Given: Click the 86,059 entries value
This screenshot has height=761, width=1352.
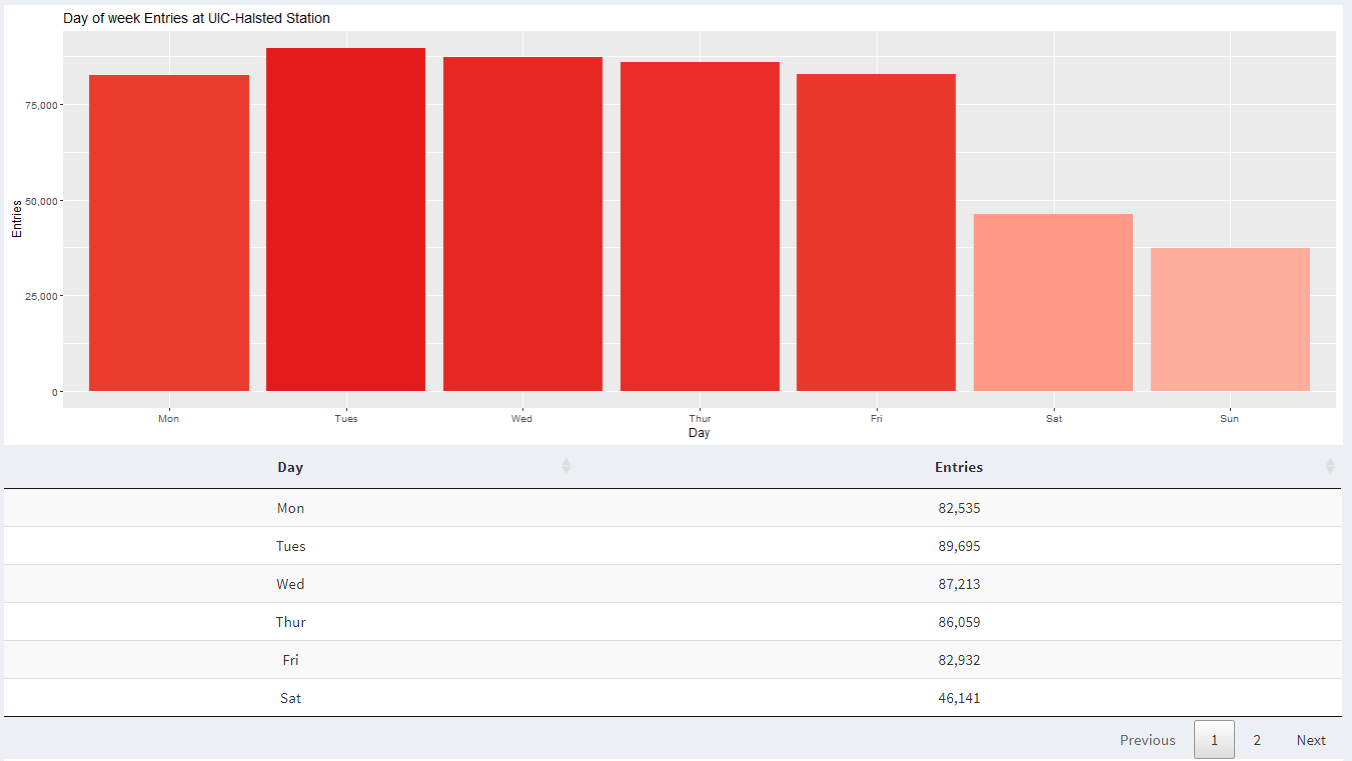Looking at the screenshot, I should point(959,622).
